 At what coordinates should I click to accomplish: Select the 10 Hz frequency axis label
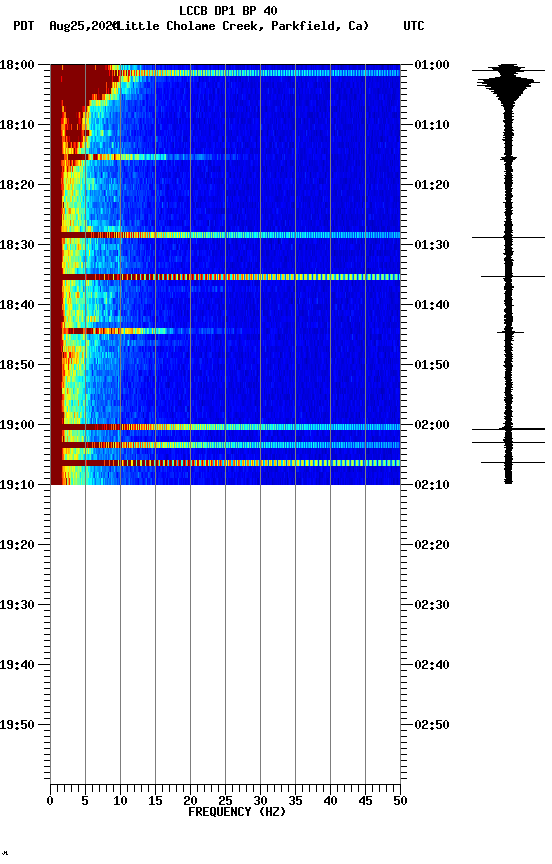120,801
